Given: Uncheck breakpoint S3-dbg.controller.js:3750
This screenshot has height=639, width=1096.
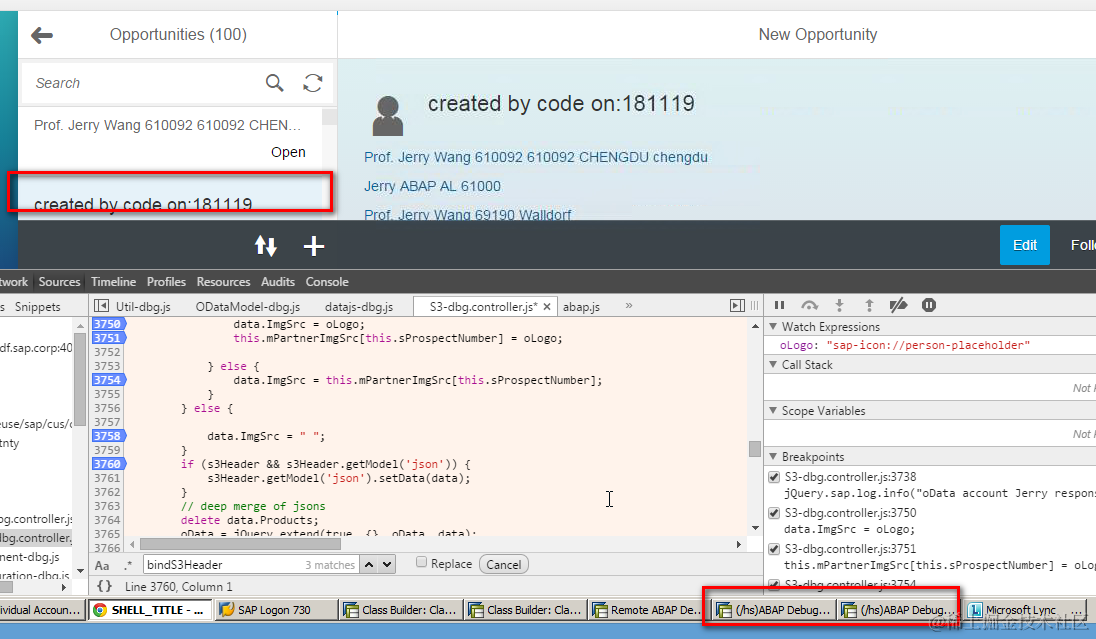Looking at the screenshot, I should click(x=774, y=512).
